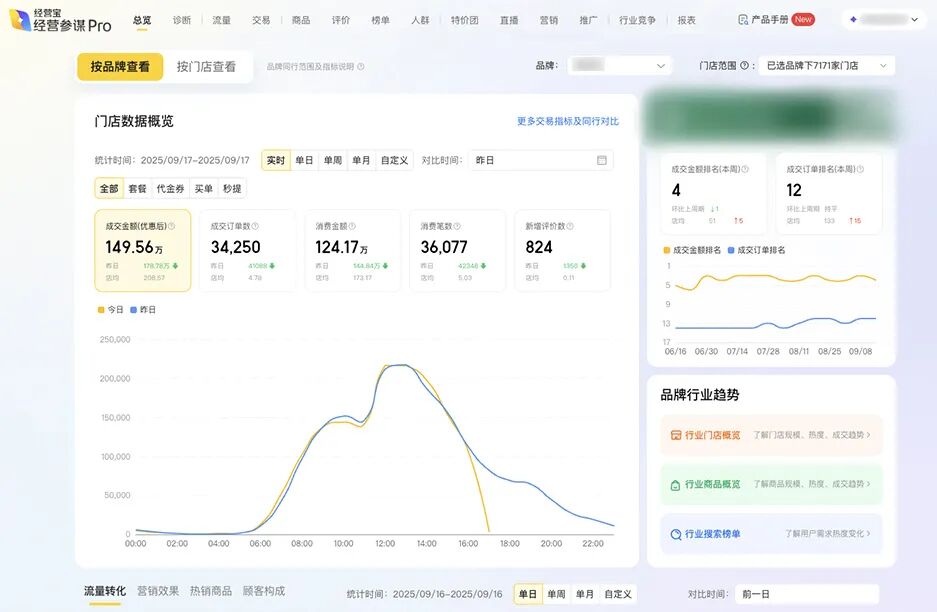Click the 行业门店概览 storefront icon

click(676, 434)
